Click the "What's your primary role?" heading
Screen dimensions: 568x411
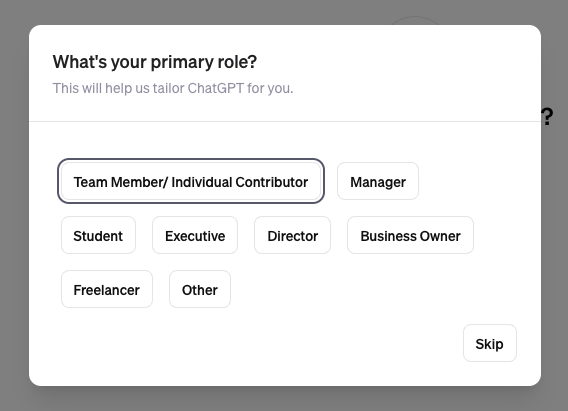[x=155, y=62]
